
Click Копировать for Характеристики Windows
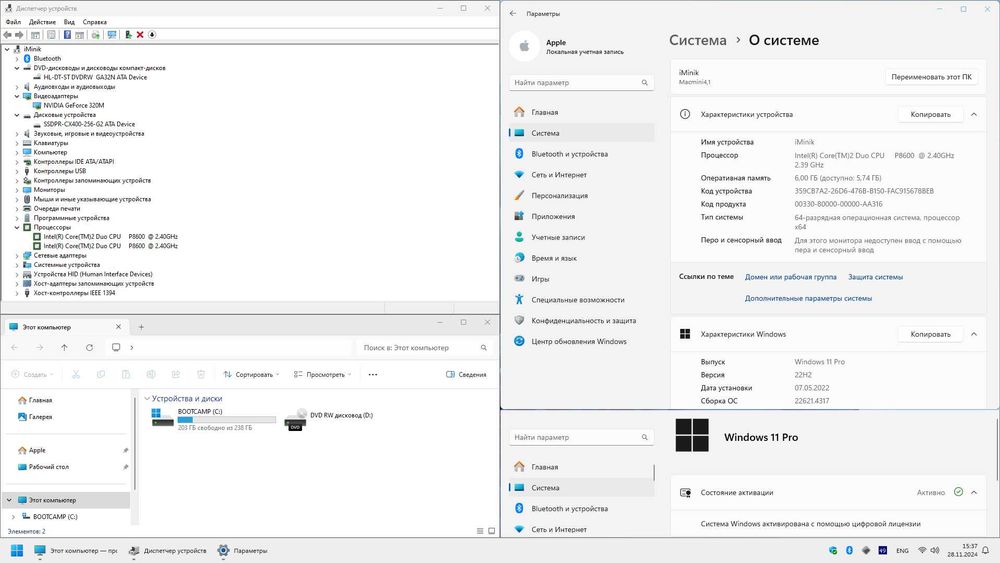930,334
